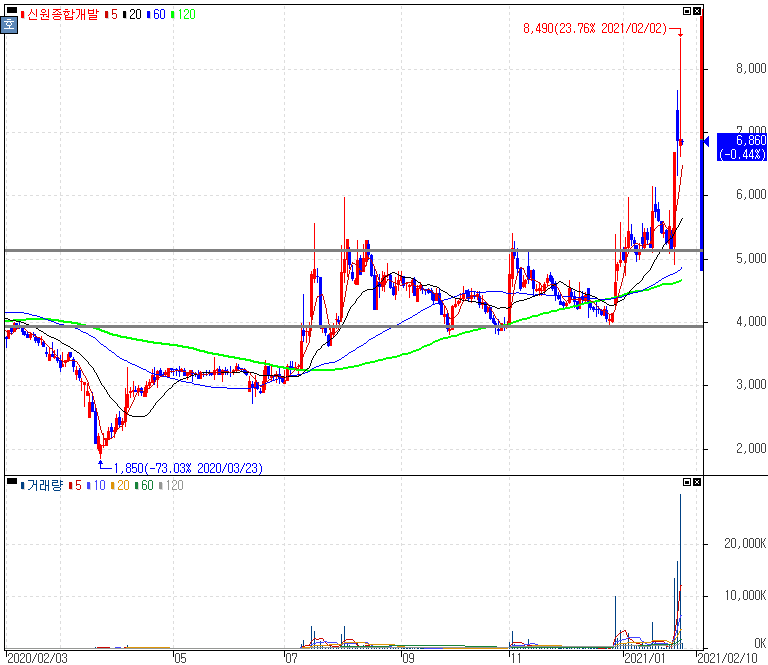Select the 신원종합개발 price series legend
768x665 pixels.
click(x=60, y=15)
